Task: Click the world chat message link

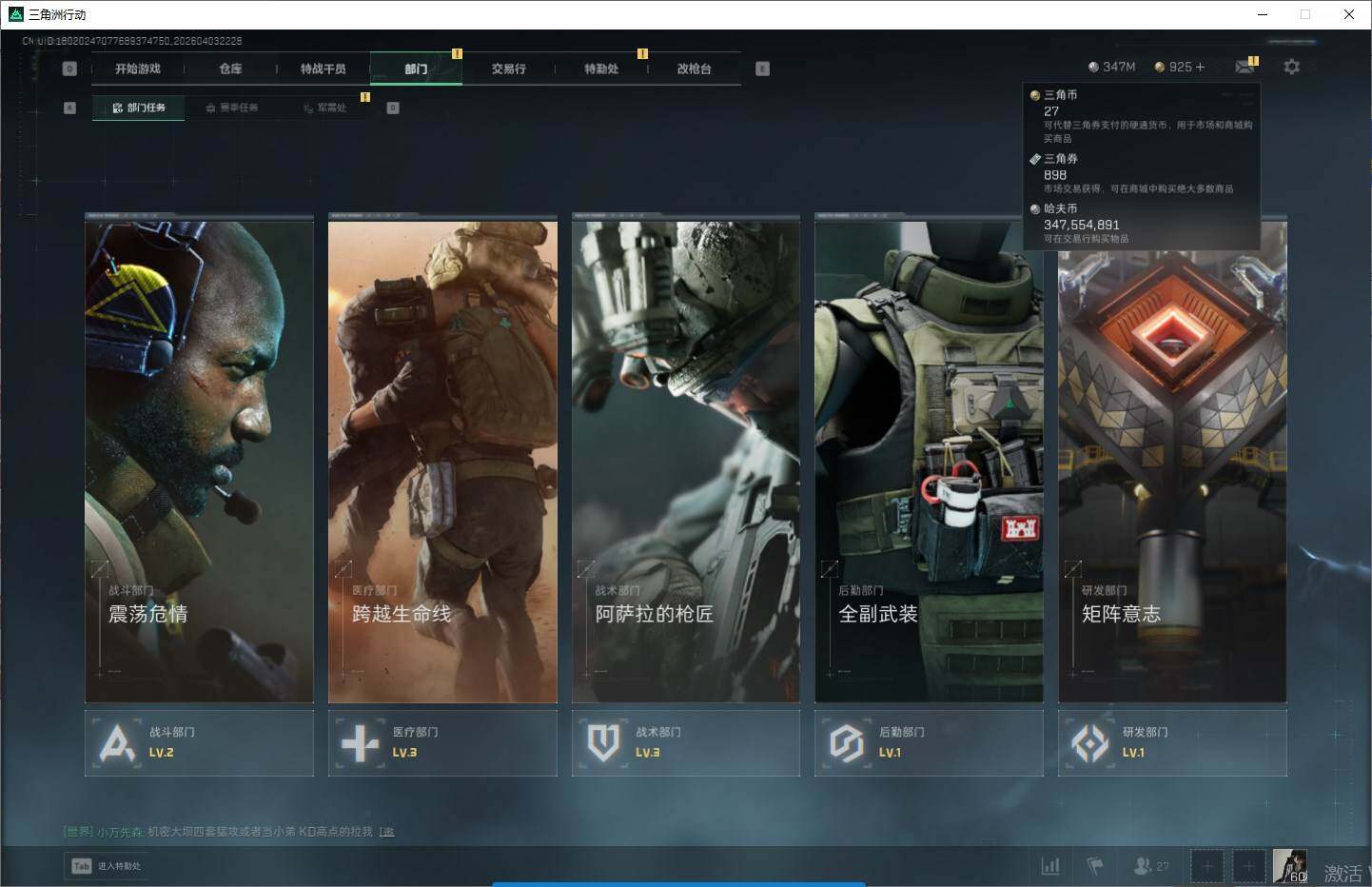Action: [387, 832]
